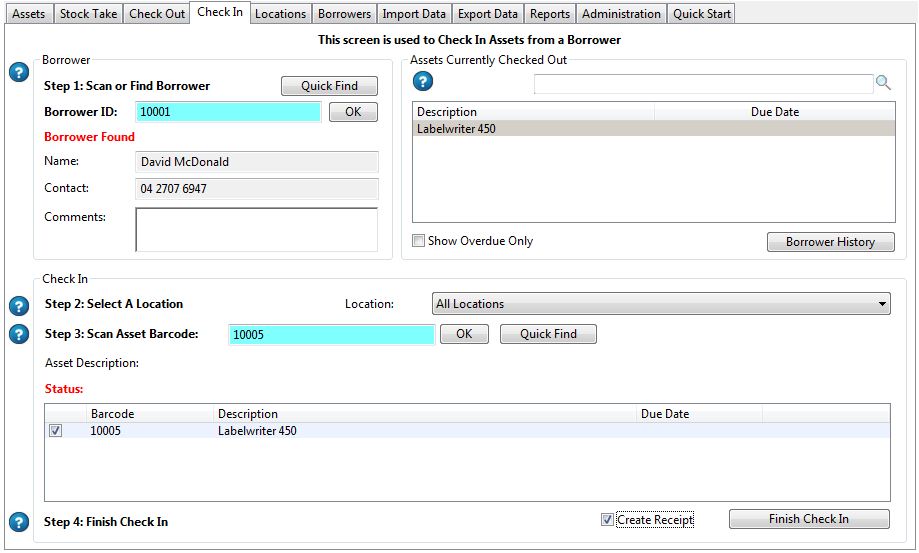This screenshot has width=919, height=553.
Task: Open help for Assets Currently Checked Out
Action: pos(423,82)
